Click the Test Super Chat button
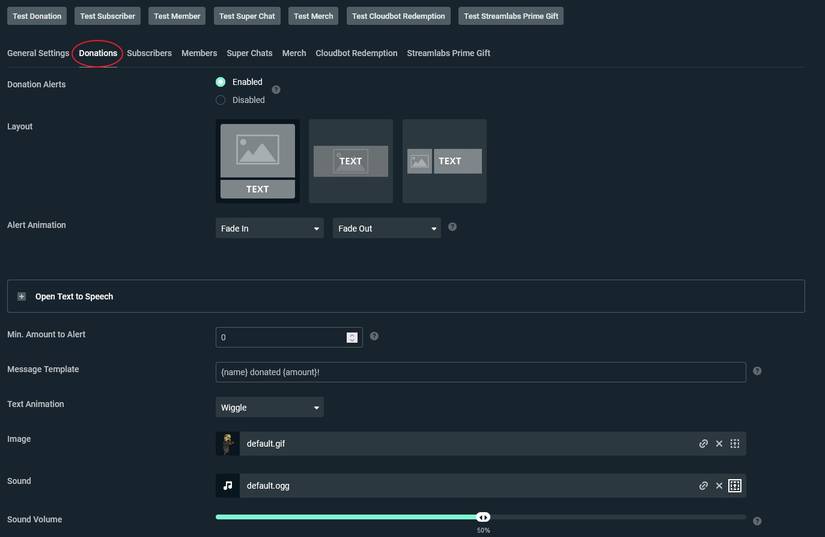The width and height of the screenshot is (825, 537). 247,16
